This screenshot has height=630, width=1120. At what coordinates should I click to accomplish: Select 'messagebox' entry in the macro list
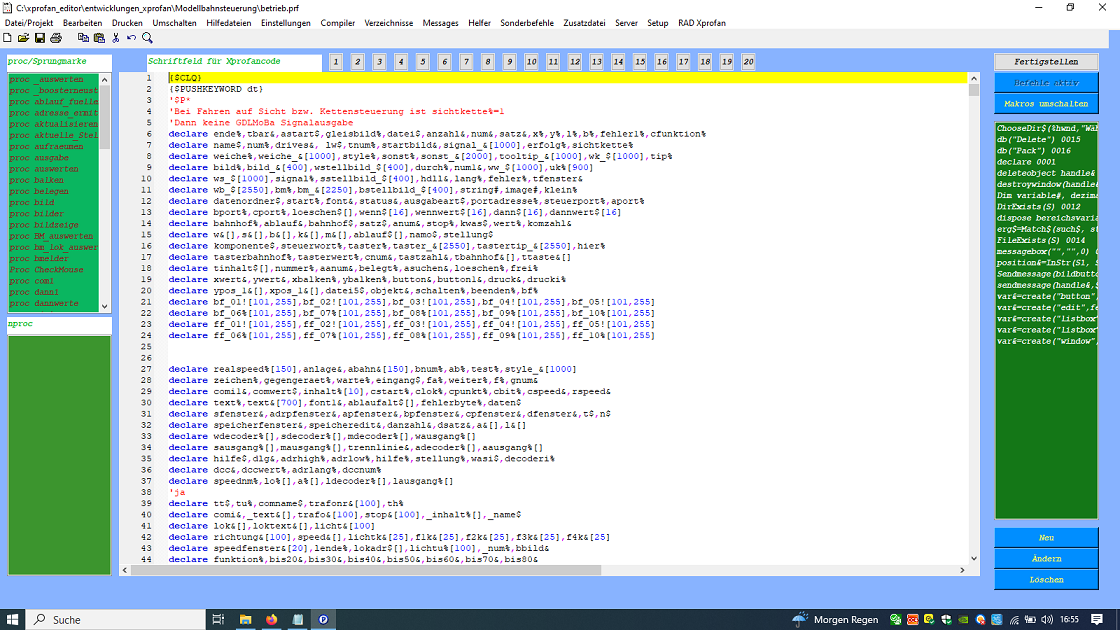(x=1046, y=251)
